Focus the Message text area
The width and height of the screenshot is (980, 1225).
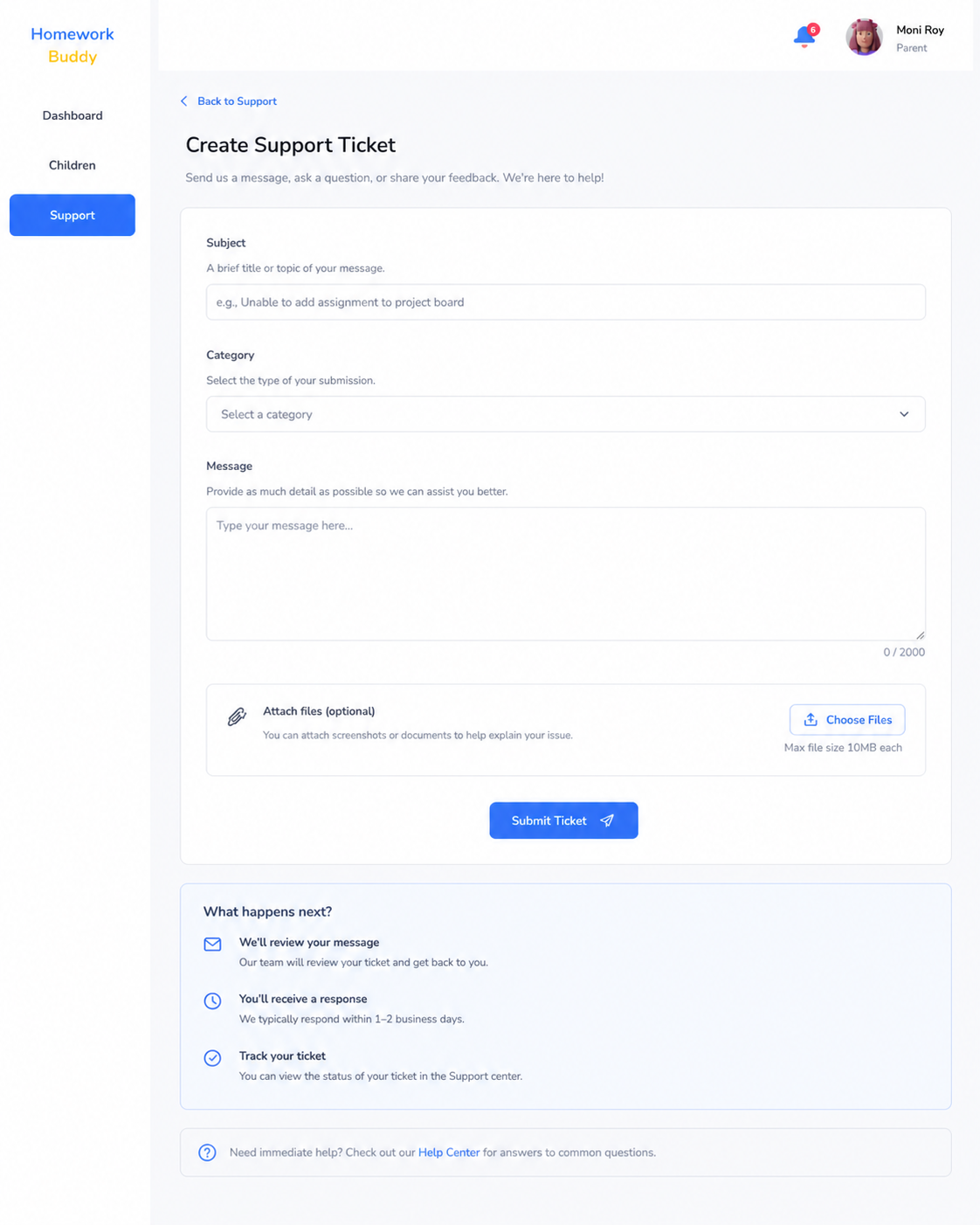(x=565, y=574)
